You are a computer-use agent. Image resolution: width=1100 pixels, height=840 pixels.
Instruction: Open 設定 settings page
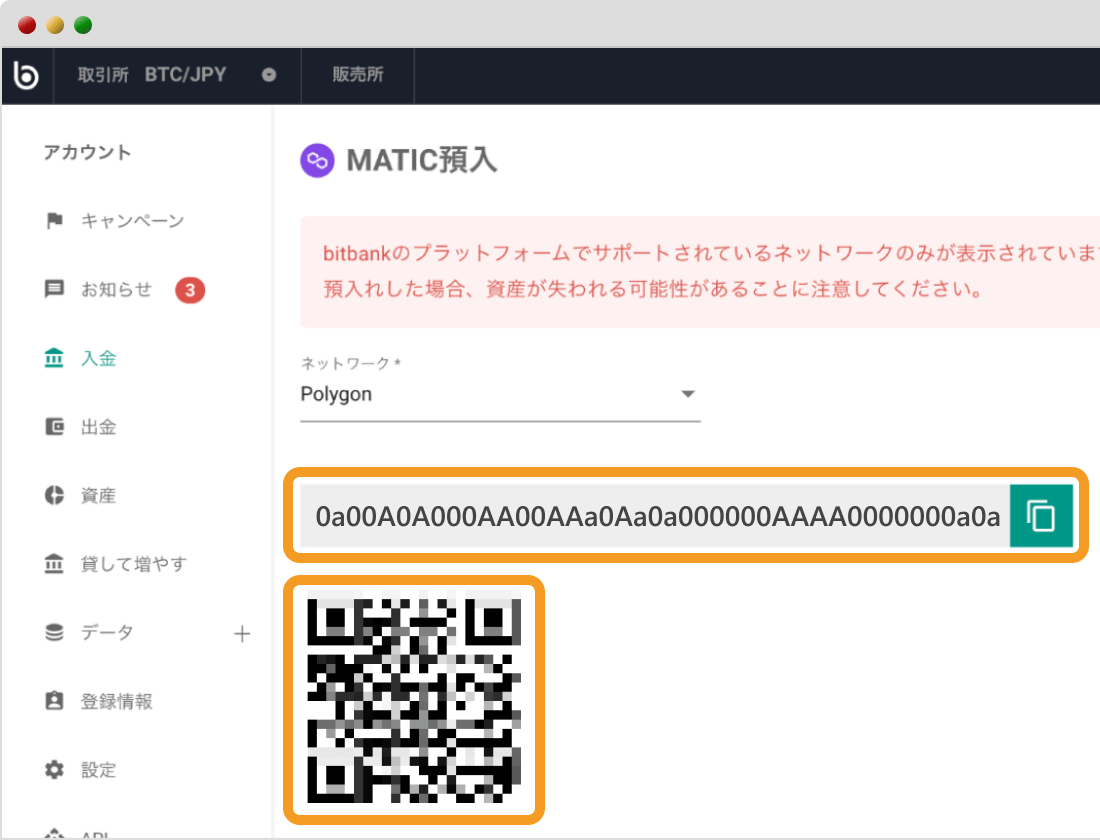tap(98, 770)
